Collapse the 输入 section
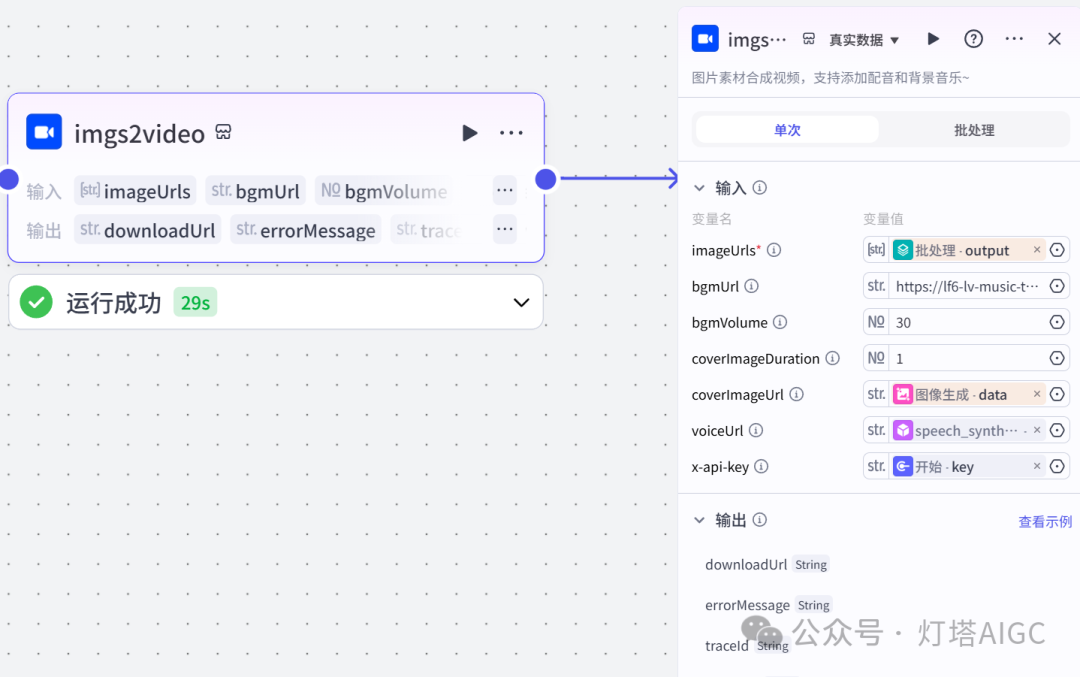The width and height of the screenshot is (1080, 677). pos(698,187)
